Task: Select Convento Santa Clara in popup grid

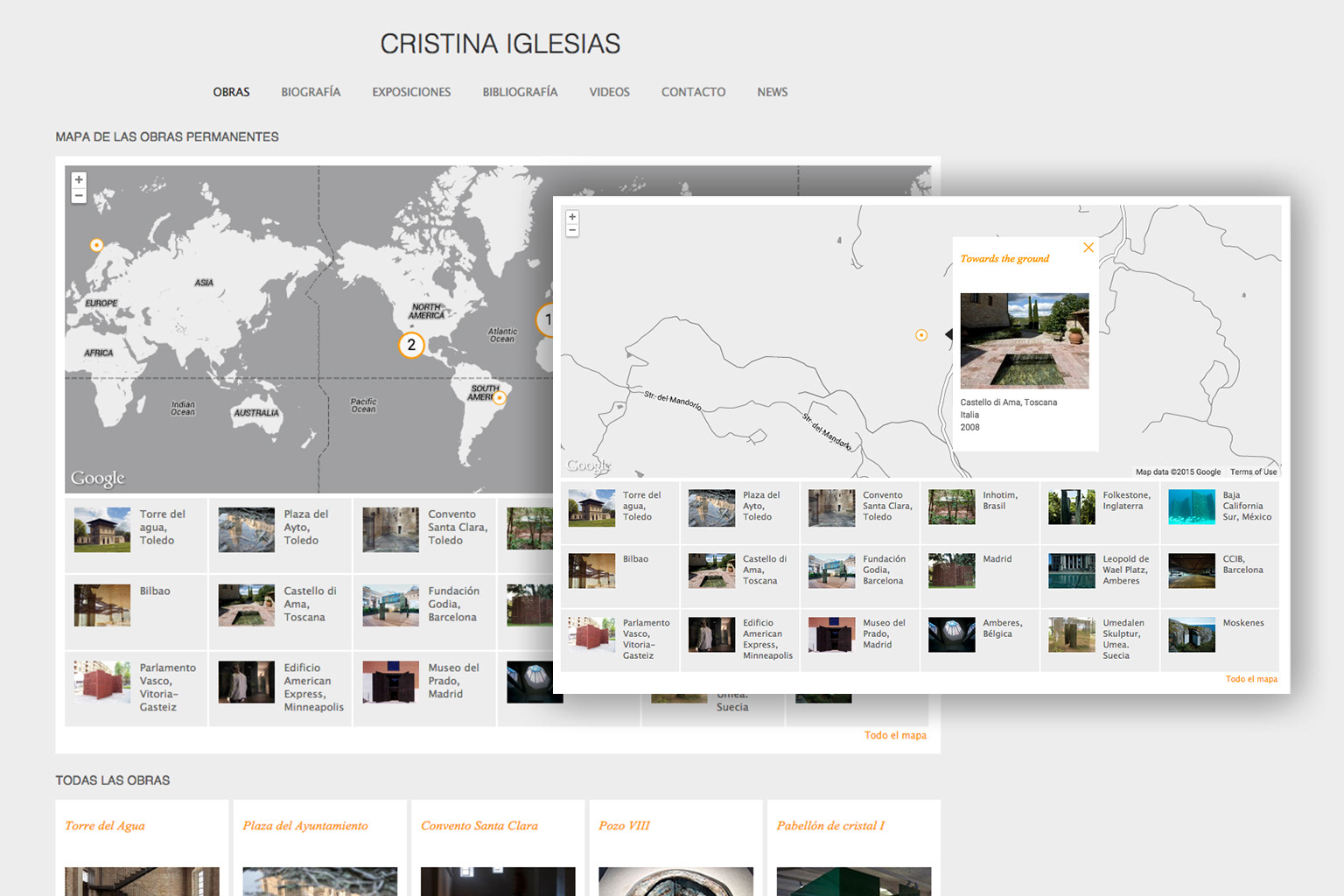Action: coord(859,512)
